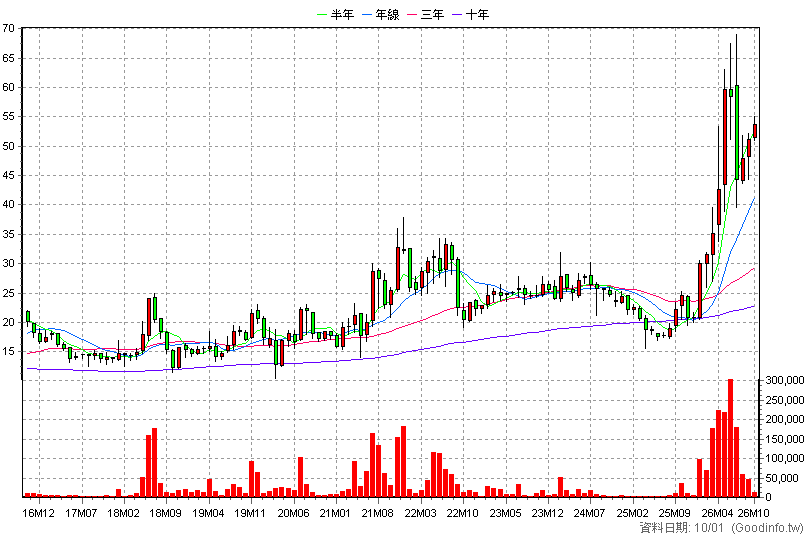Image resolution: width=808 pixels, height=540 pixels.
Task: Click the 250,000 volume axis label
Action: coord(784,400)
